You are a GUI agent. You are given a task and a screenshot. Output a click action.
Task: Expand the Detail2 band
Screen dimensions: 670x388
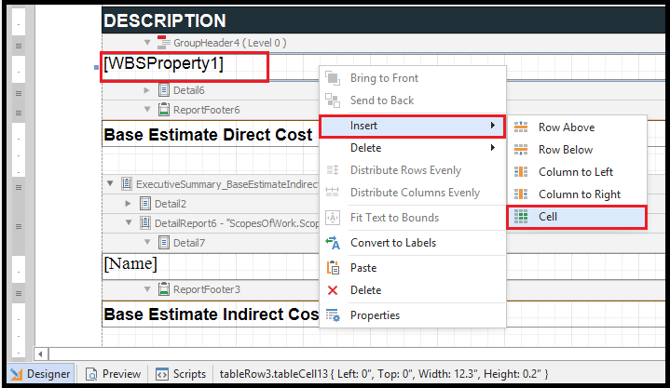click(x=128, y=203)
